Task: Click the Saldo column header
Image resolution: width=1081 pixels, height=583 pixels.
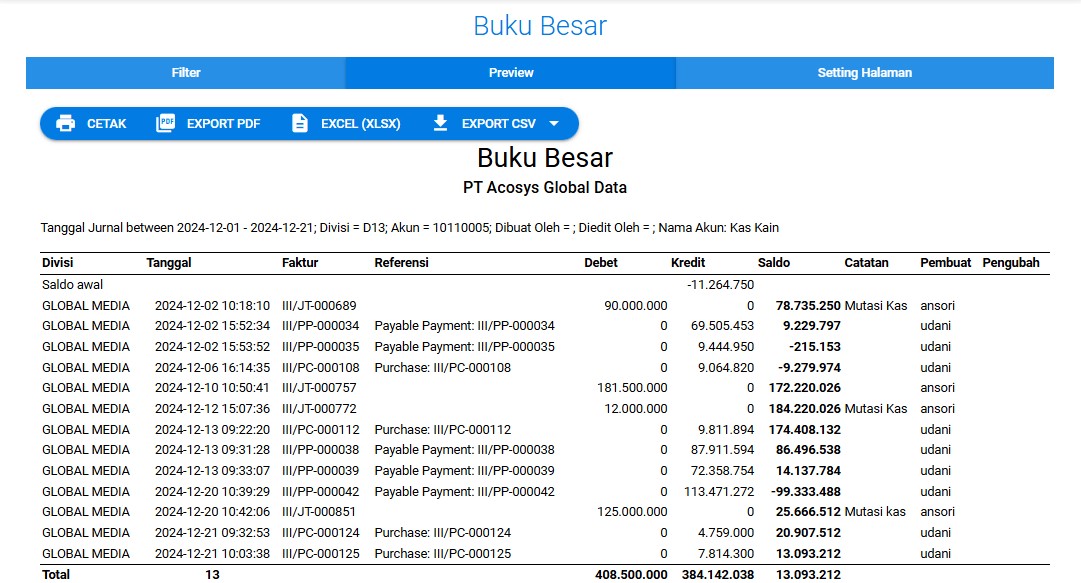Action: point(773,263)
